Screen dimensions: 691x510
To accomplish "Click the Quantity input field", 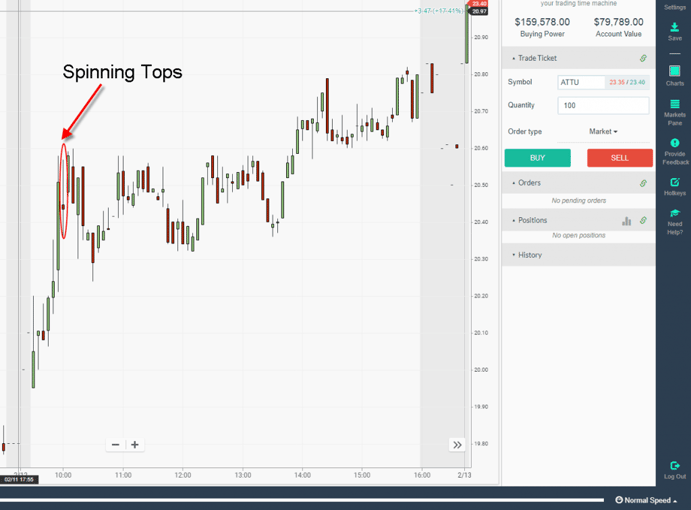I will [602, 105].
